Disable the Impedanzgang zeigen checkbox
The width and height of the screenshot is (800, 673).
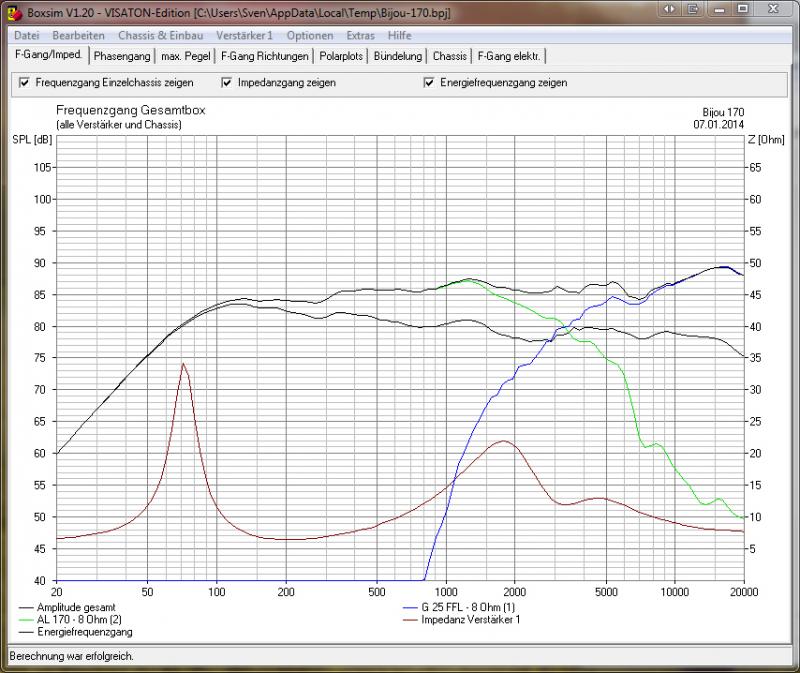[227, 82]
